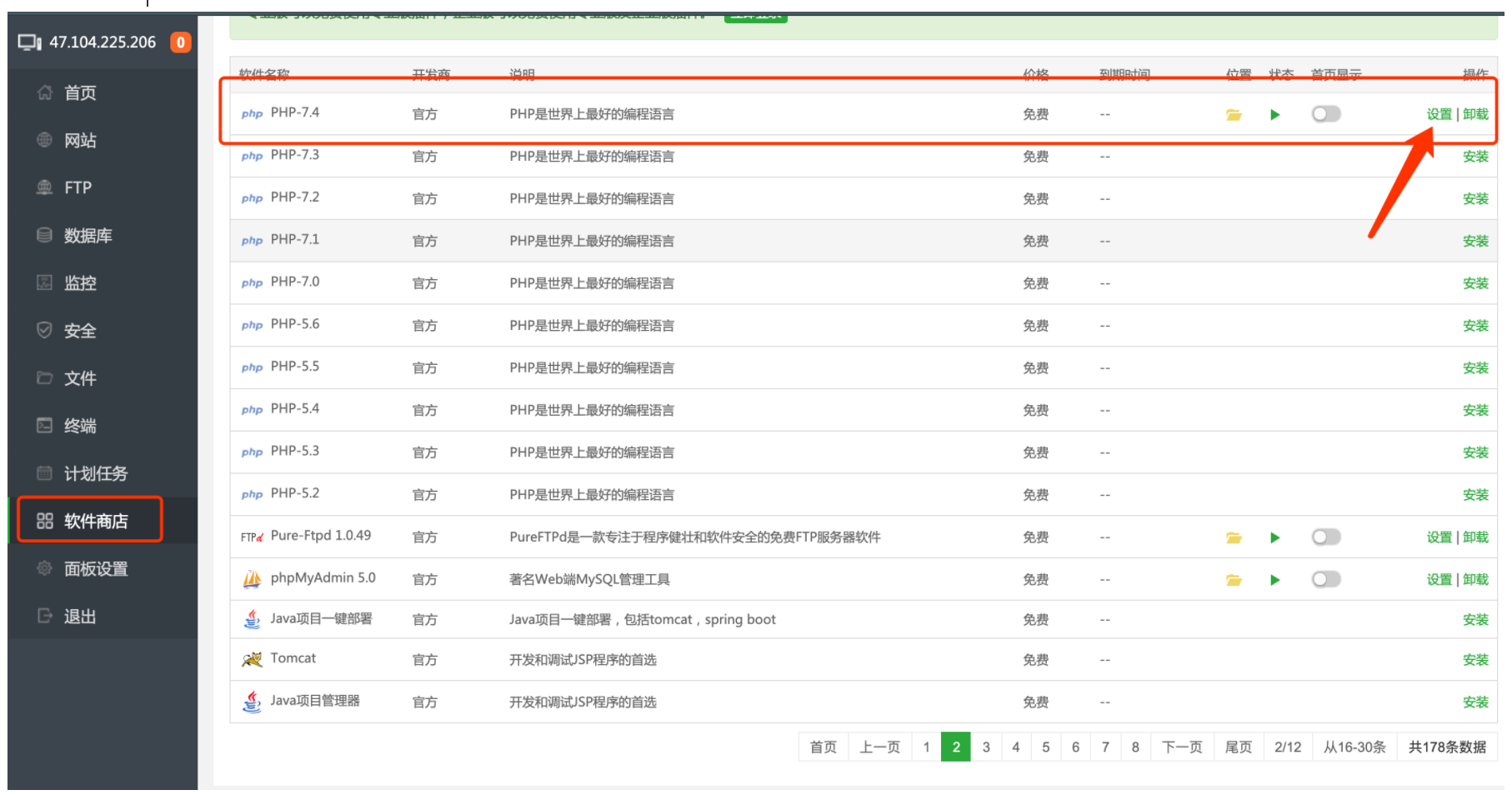Screen dimensions: 1512x795
Task: Go to page 3 in the pagination
Action: [986, 747]
